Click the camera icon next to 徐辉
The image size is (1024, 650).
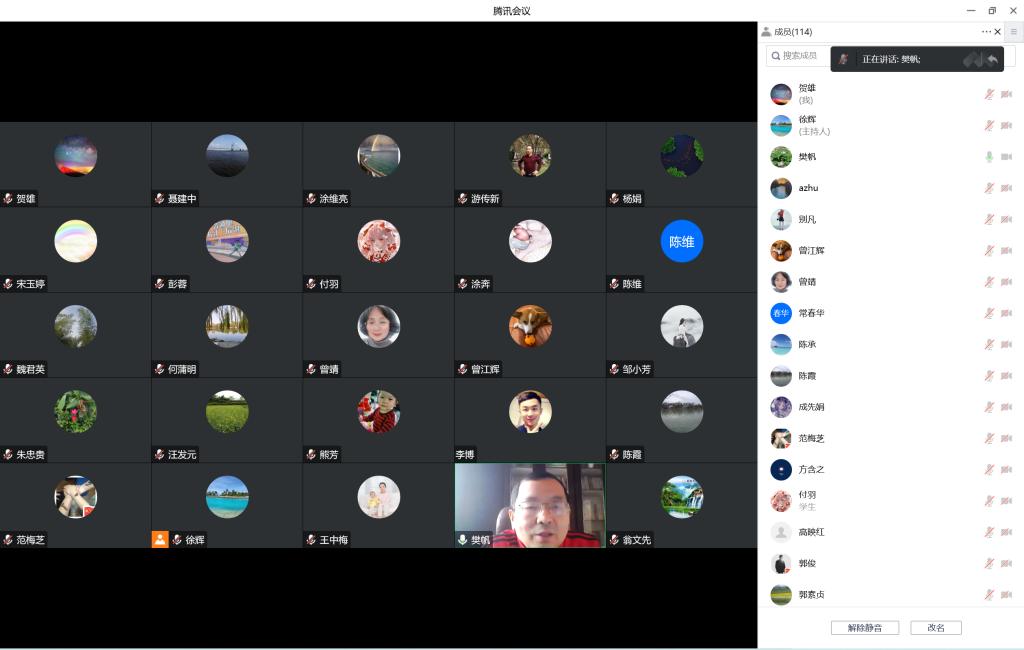(1006, 126)
